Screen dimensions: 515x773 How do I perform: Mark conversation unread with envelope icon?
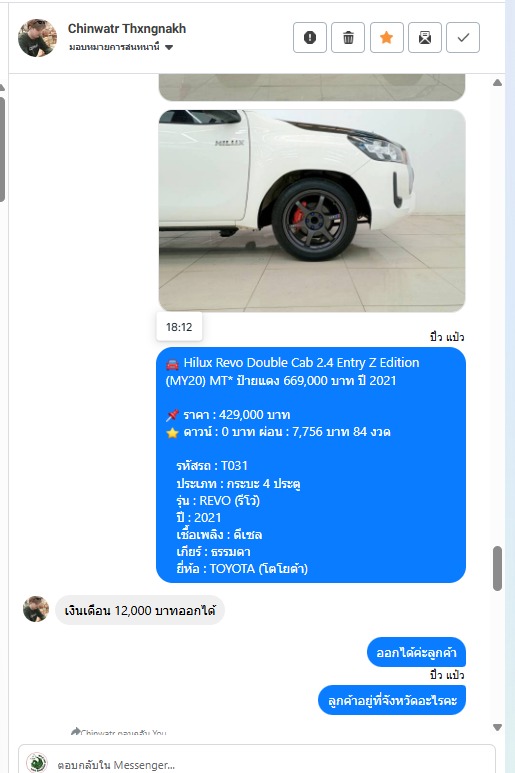click(x=425, y=37)
